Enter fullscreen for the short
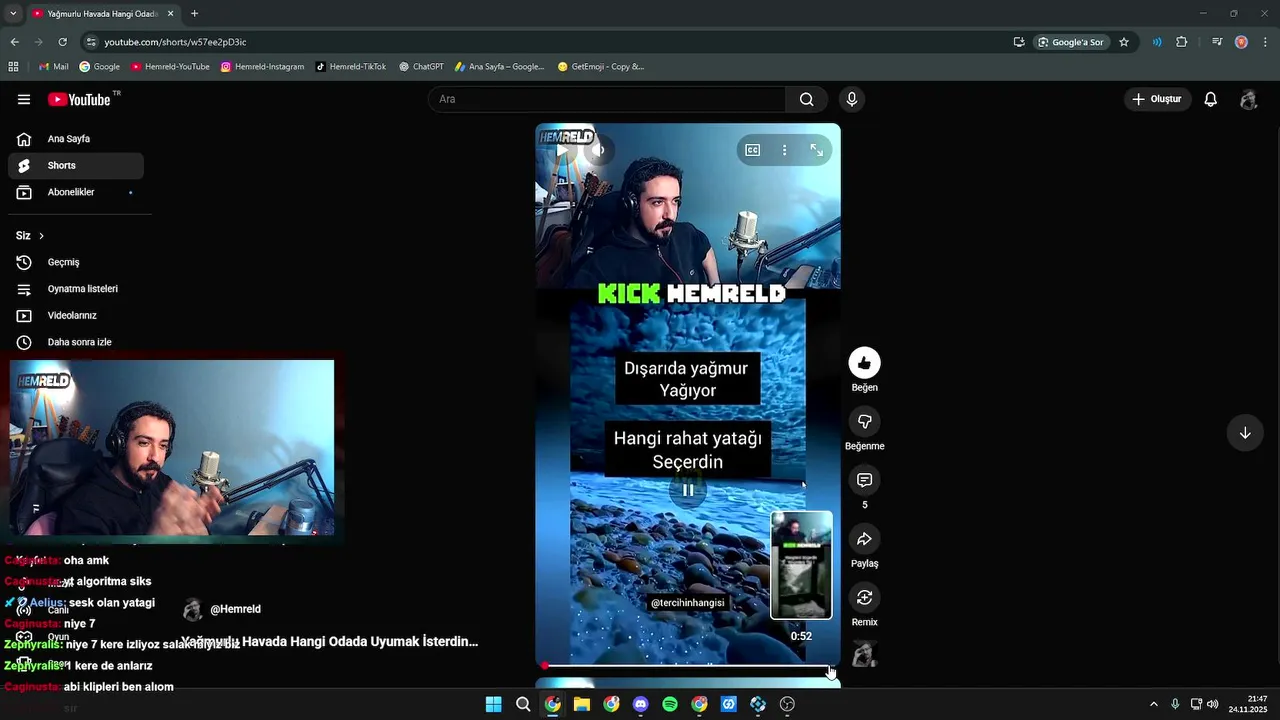The height and width of the screenshot is (720, 1280). point(817,150)
